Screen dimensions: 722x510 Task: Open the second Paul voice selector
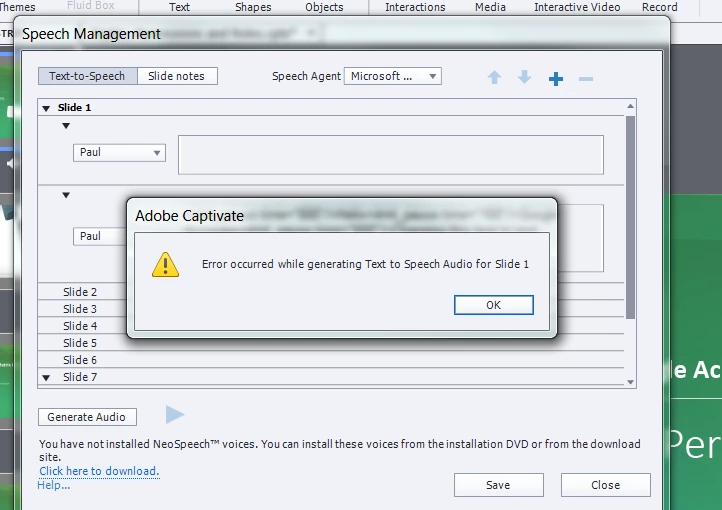point(99,237)
